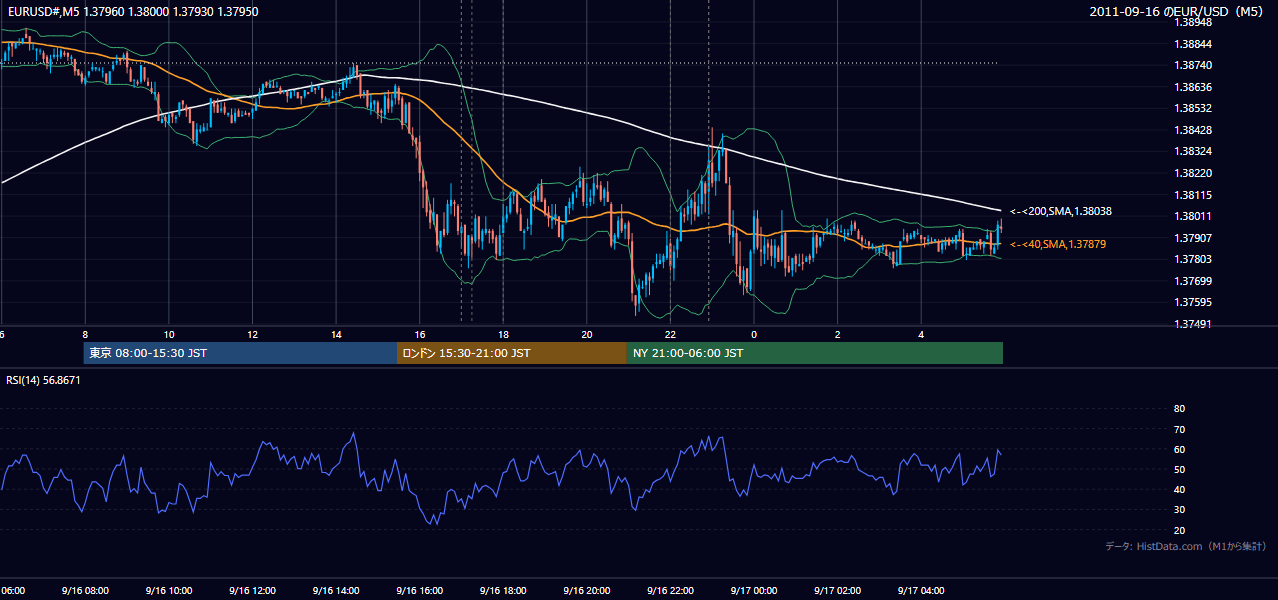Click the bottom time label 9/16 10:00

click(169, 590)
